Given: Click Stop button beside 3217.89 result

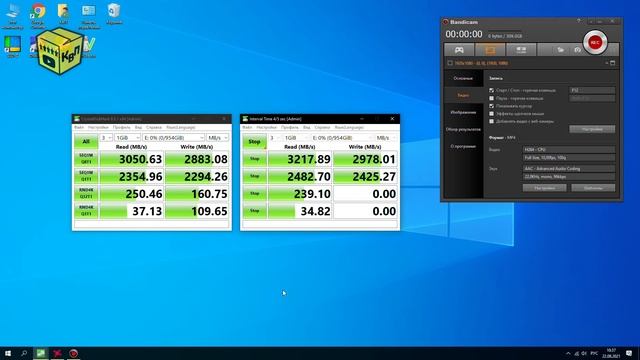Looking at the screenshot, I should click(254, 159).
